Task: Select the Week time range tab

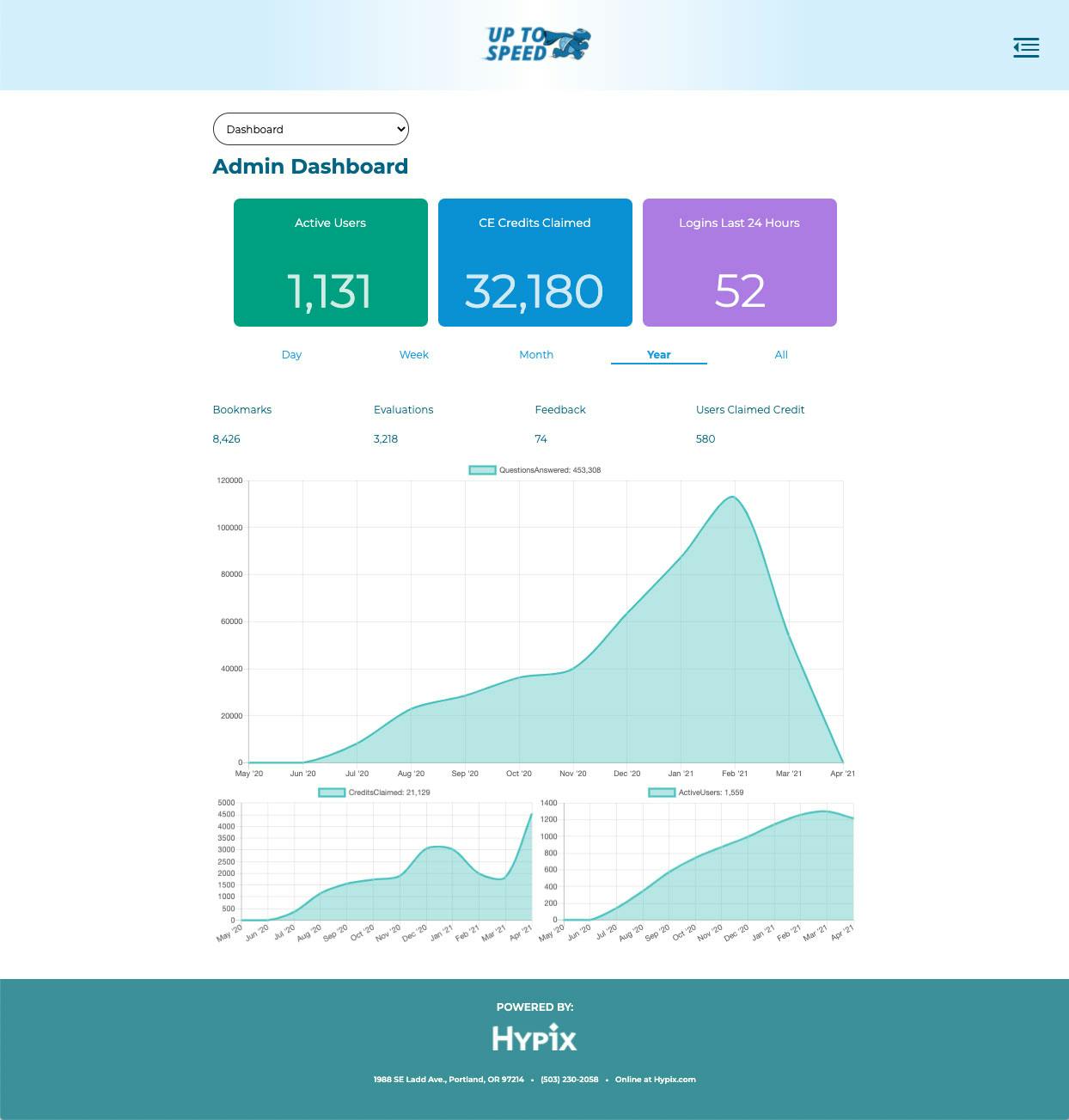Action: point(413,354)
